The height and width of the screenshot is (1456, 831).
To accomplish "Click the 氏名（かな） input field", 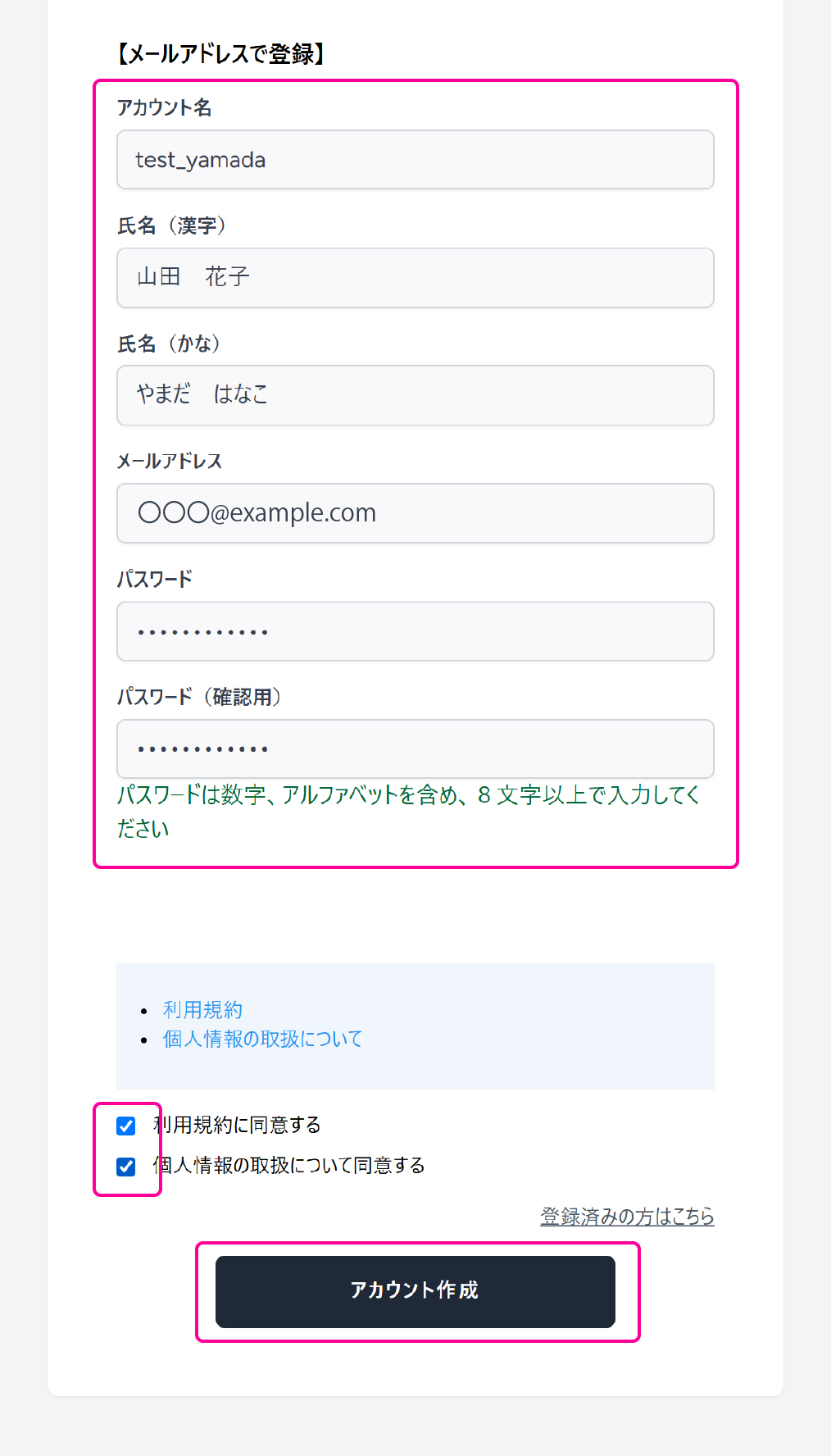I will point(415,395).
